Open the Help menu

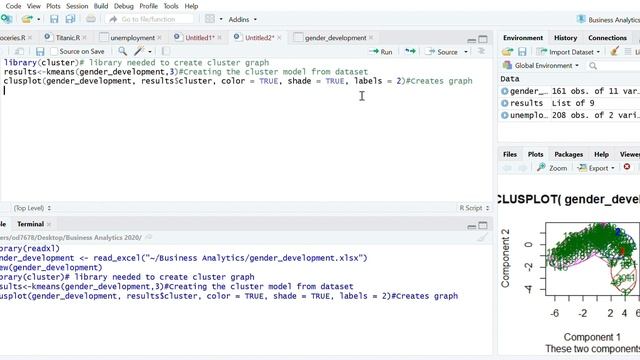pos(191,6)
